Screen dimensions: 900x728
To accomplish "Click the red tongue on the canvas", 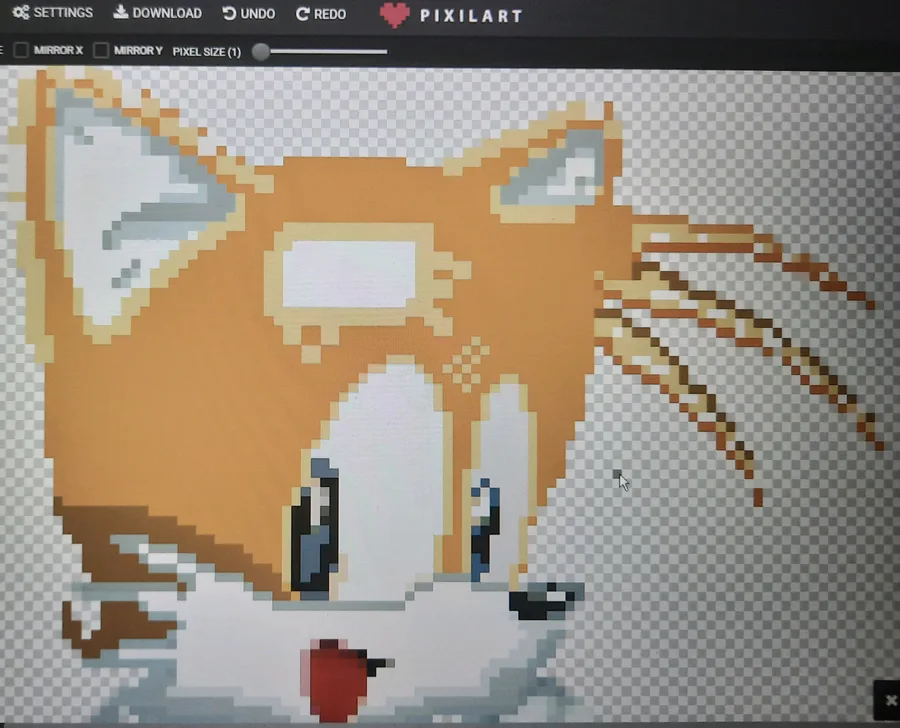I will pos(333,680).
